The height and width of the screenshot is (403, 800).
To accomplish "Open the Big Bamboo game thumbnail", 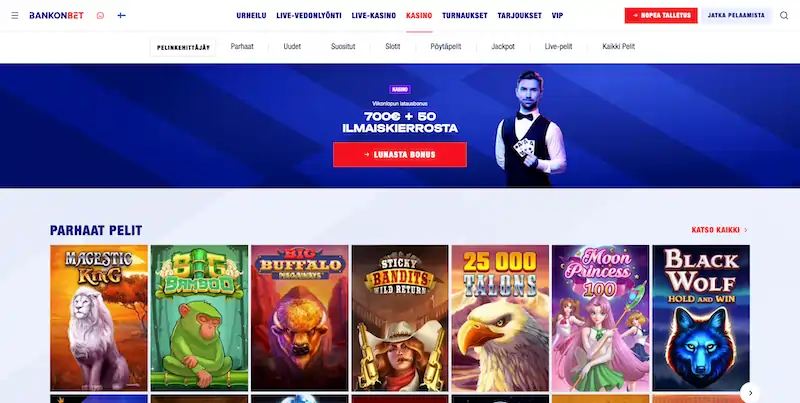I will click(199, 318).
